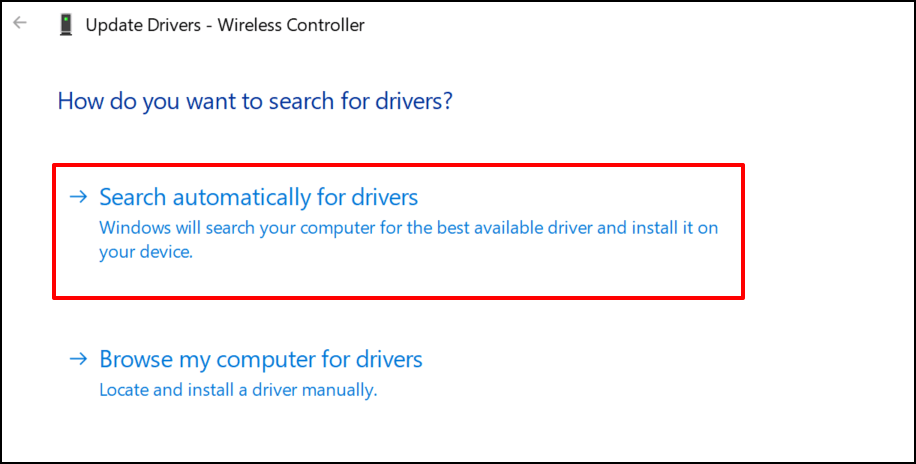Click the 'How do you want to search' heading
Screen dimensions: 916x464
(x=255, y=101)
